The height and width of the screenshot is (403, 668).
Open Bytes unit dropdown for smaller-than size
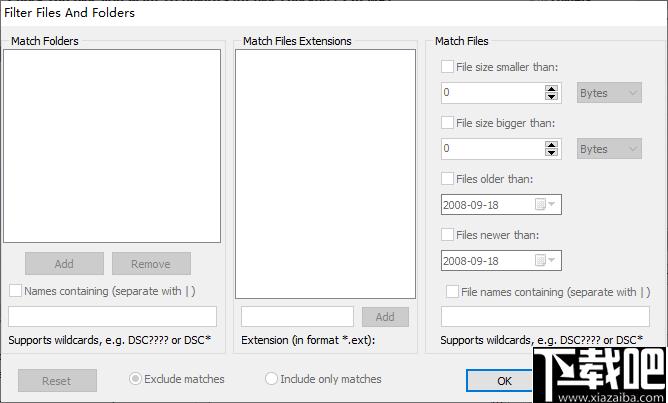609,93
